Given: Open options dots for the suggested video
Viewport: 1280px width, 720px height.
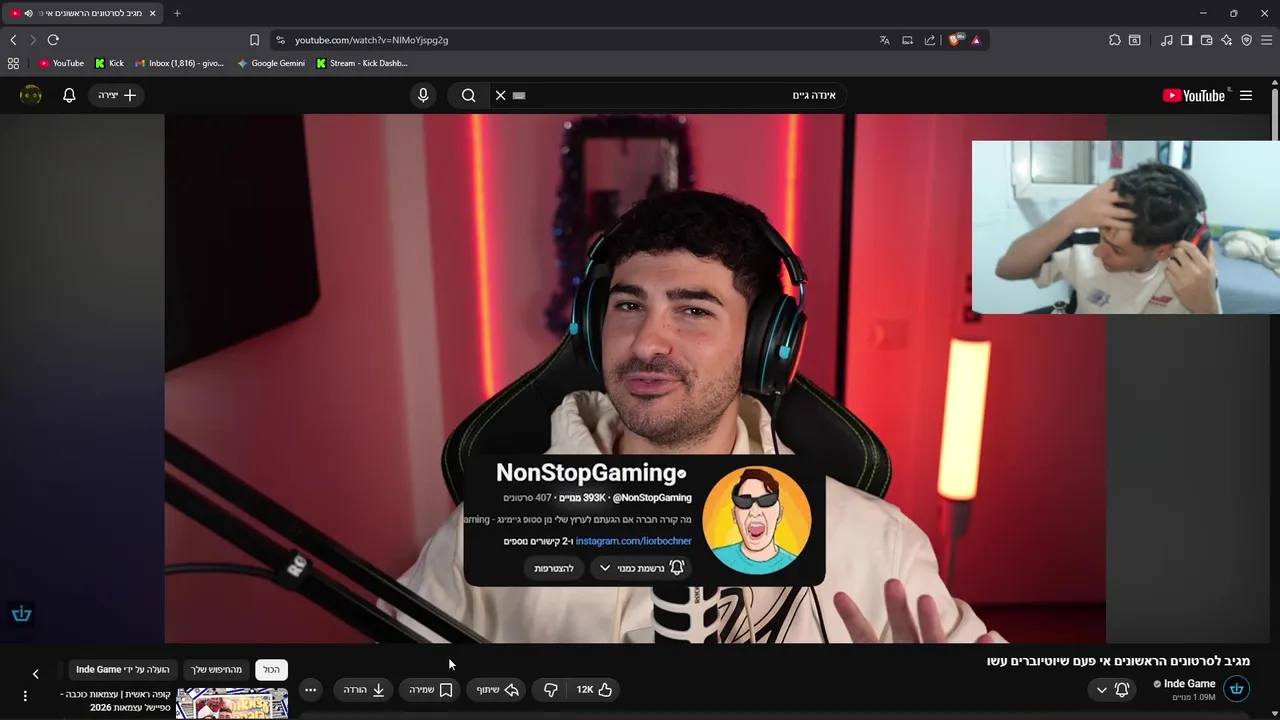Looking at the screenshot, I should pyautogui.click(x=25, y=696).
